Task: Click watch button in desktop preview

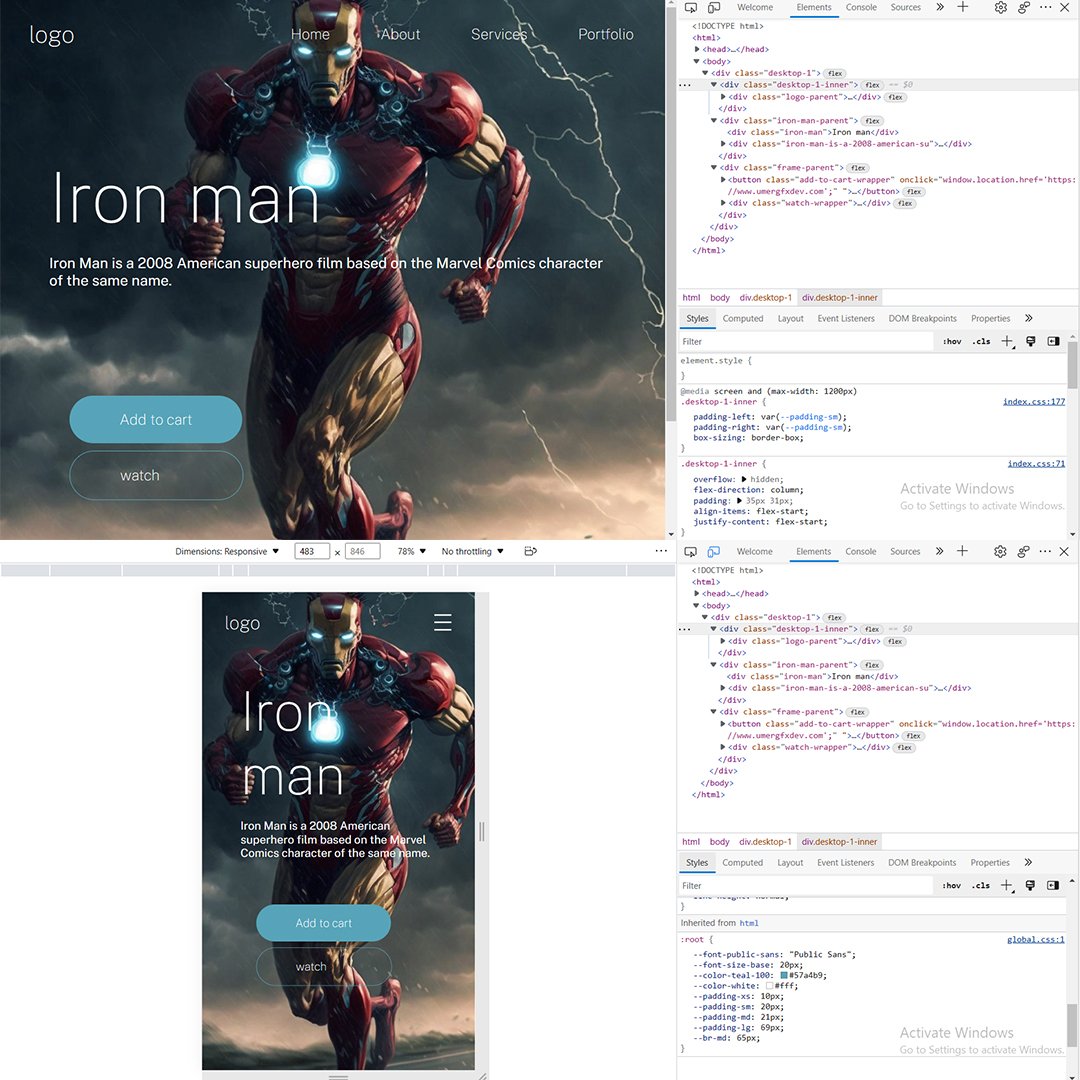Action: [156, 475]
